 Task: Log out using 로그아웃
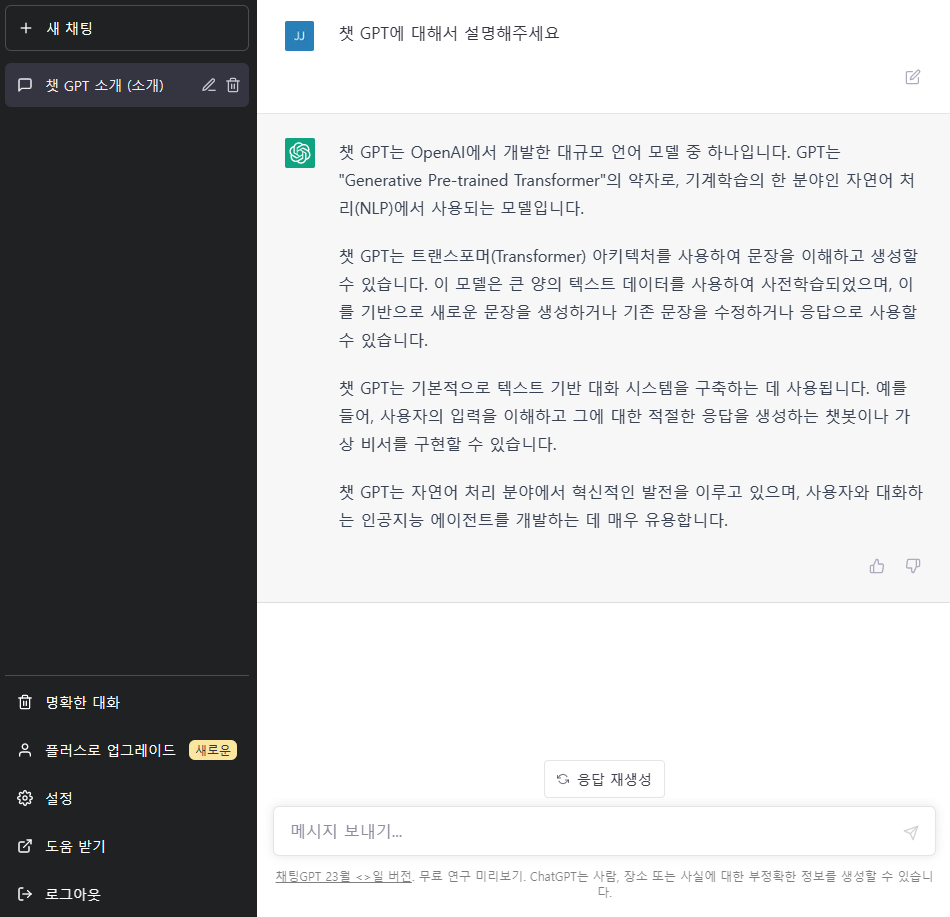(127, 894)
